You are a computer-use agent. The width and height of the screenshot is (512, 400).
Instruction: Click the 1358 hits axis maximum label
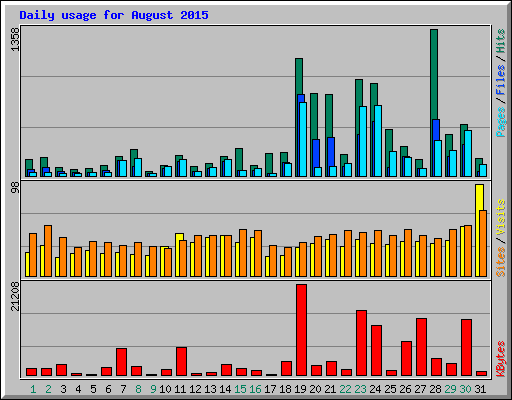click(x=15, y=39)
